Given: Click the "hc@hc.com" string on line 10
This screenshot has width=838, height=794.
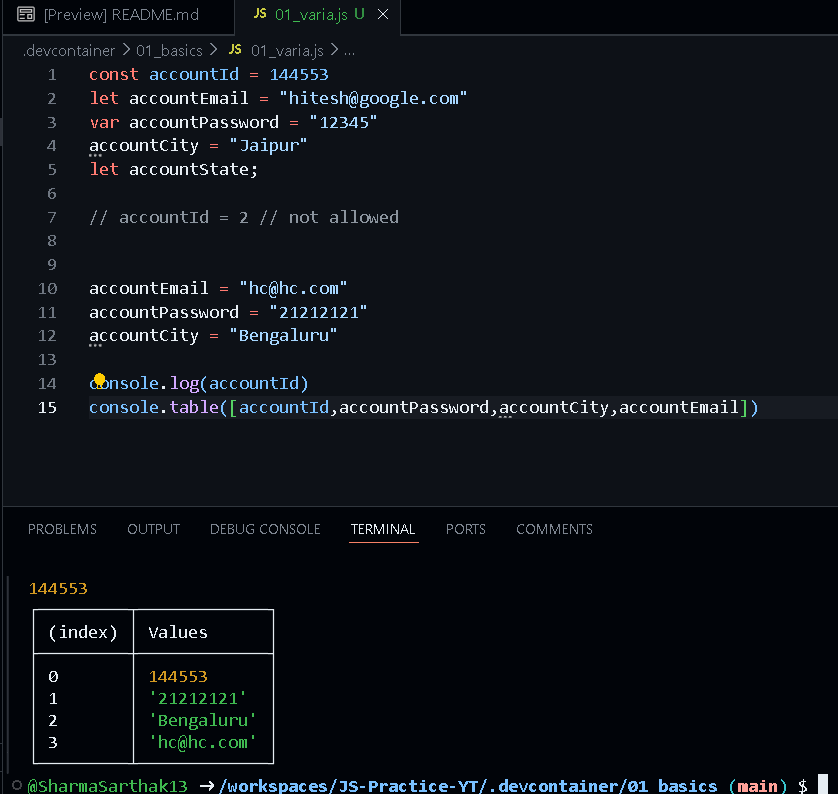Looking at the screenshot, I should tap(293, 289).
